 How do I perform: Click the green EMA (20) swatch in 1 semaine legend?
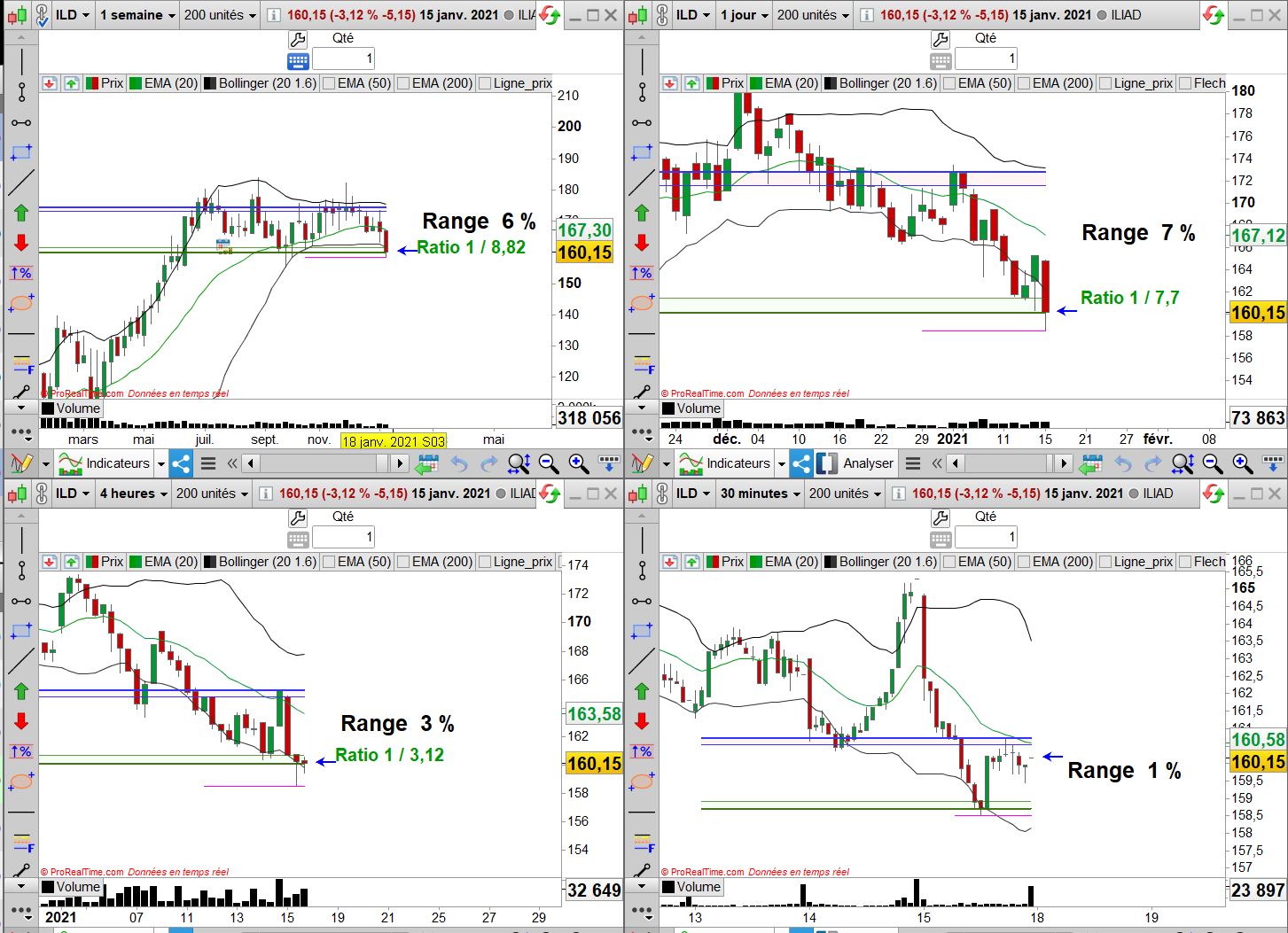[x=136, y=83]
